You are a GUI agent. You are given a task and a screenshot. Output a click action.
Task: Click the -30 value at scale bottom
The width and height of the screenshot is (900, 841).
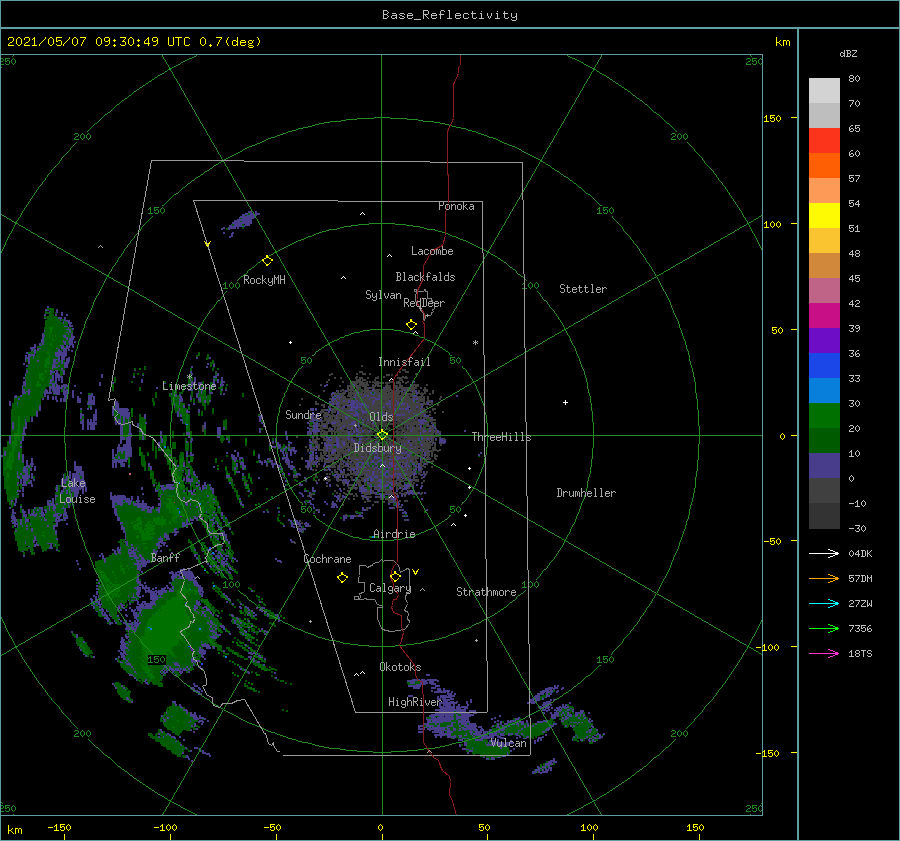[857, 528]
